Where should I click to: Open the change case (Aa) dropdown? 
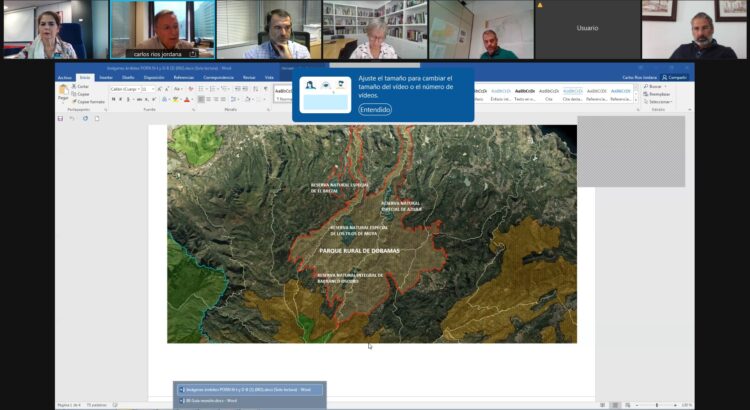[178, 89]
